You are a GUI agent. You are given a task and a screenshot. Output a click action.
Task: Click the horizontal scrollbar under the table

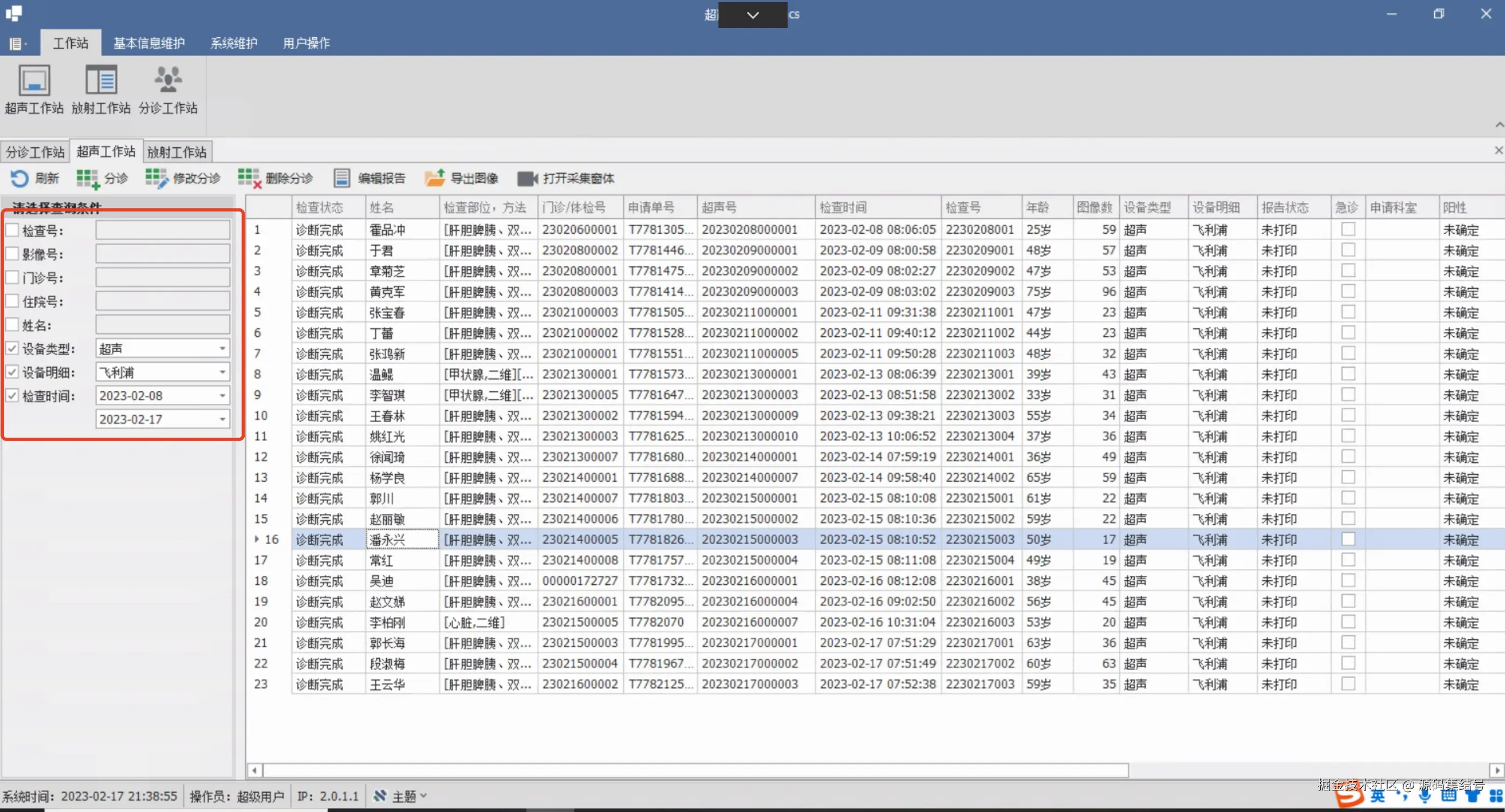point(695,770)
